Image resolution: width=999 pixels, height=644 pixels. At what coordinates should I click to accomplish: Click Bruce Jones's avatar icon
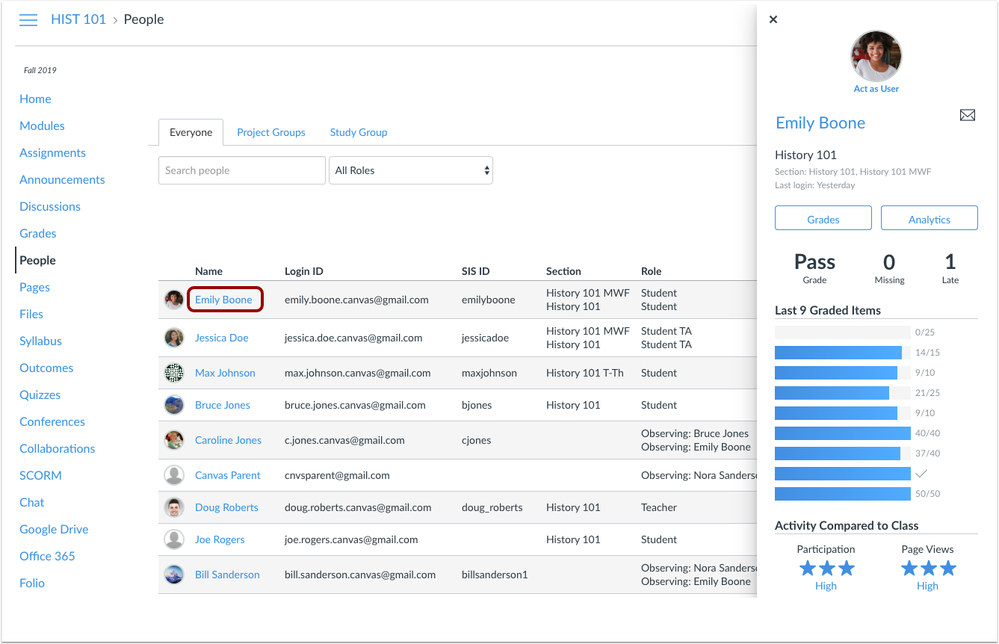174,405
